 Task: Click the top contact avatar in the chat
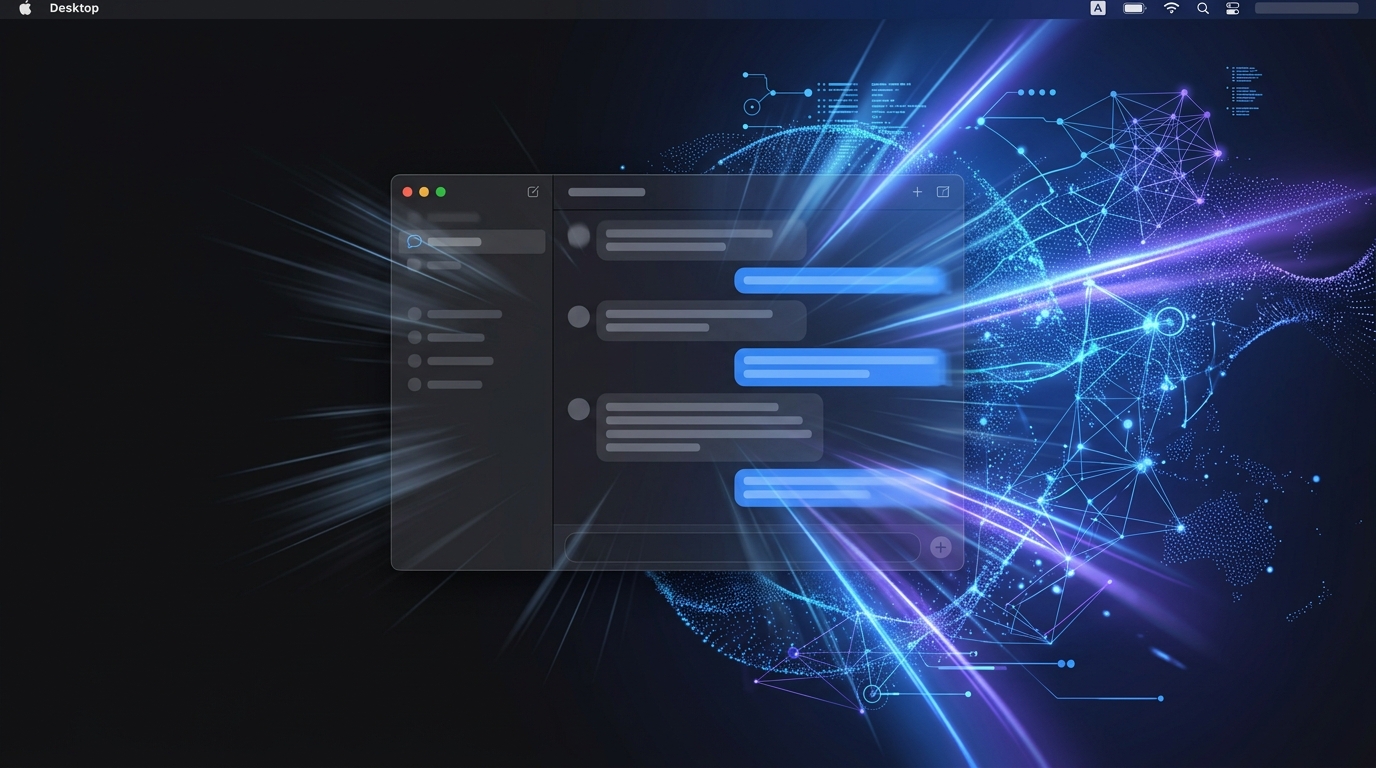(x=578, y=234)
